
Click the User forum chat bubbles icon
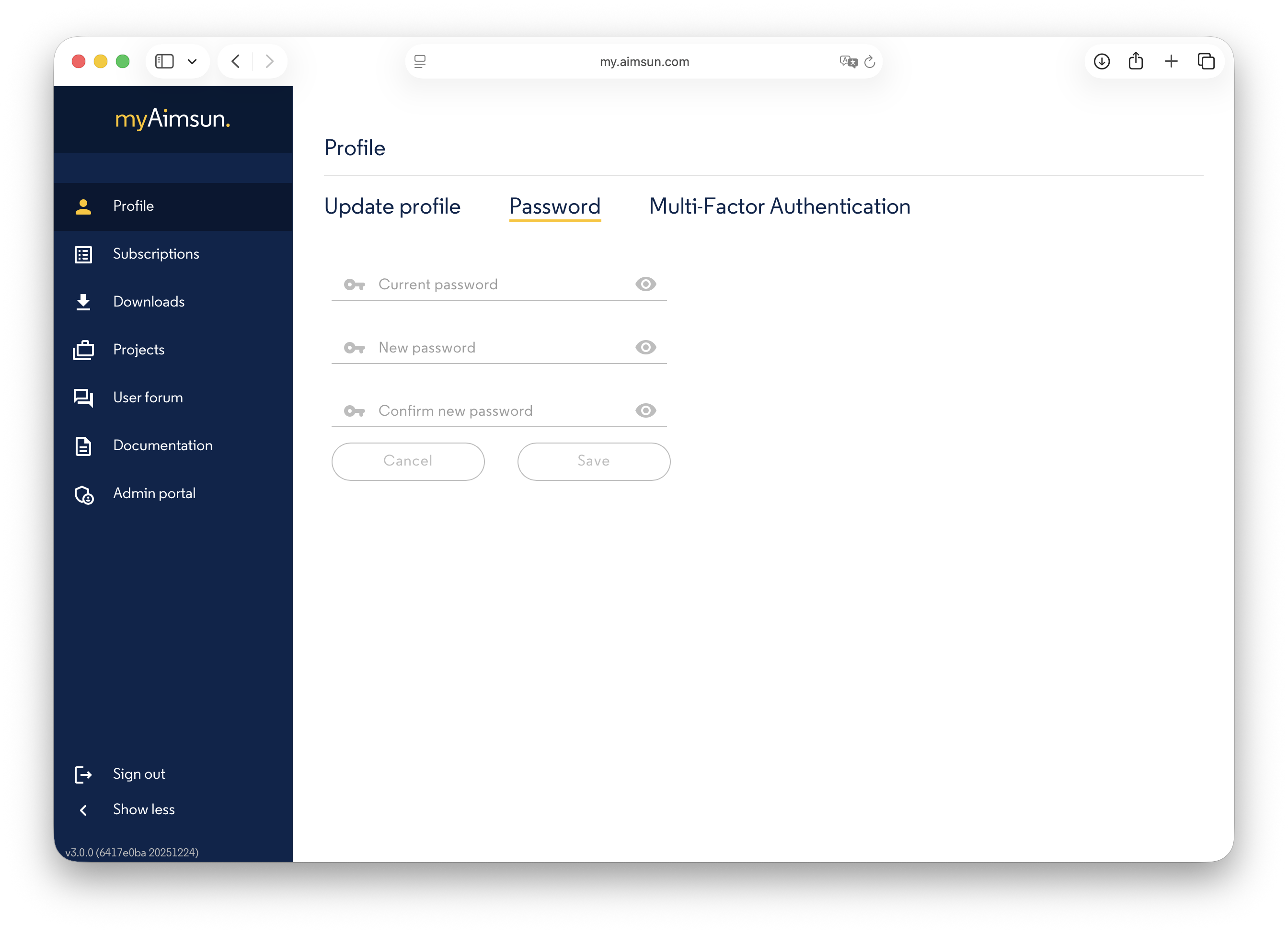coord(83,398)
